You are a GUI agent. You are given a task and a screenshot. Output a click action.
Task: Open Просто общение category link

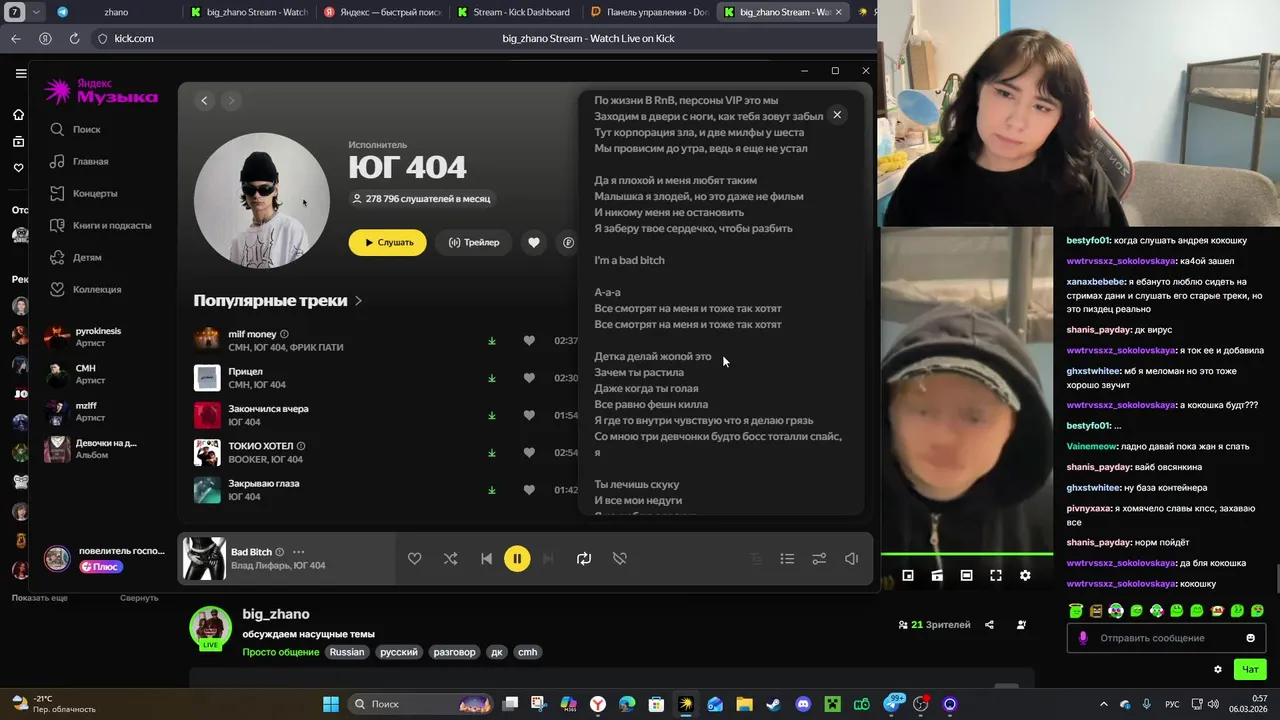281,652
